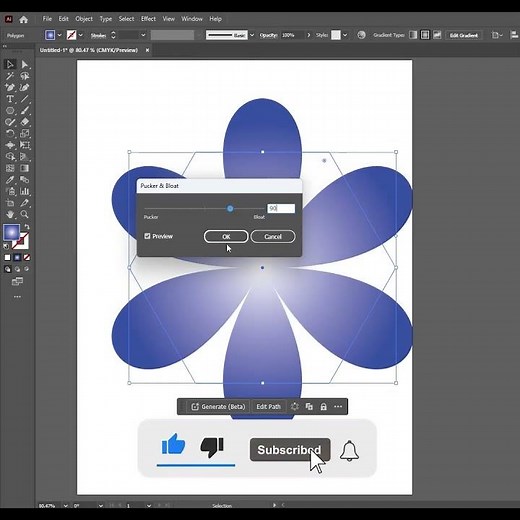Open the Window menu
Screen dimensions: 520x520
(x=192, y=19)
